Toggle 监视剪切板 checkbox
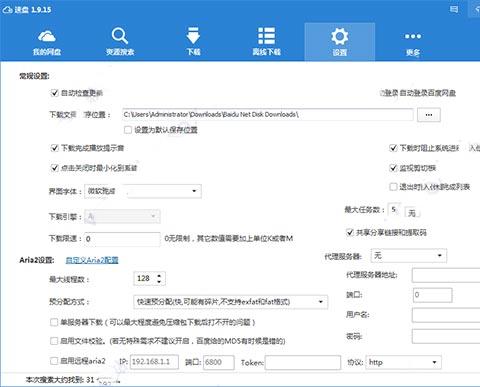 click(x=393, y=168)
